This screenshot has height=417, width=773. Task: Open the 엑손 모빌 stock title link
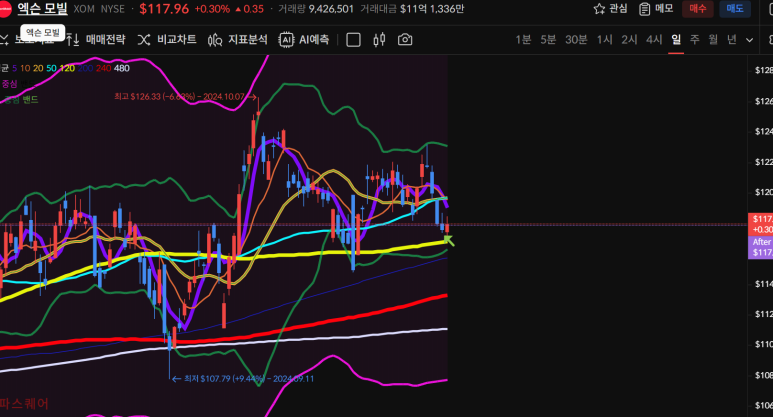tap(42, 8)
